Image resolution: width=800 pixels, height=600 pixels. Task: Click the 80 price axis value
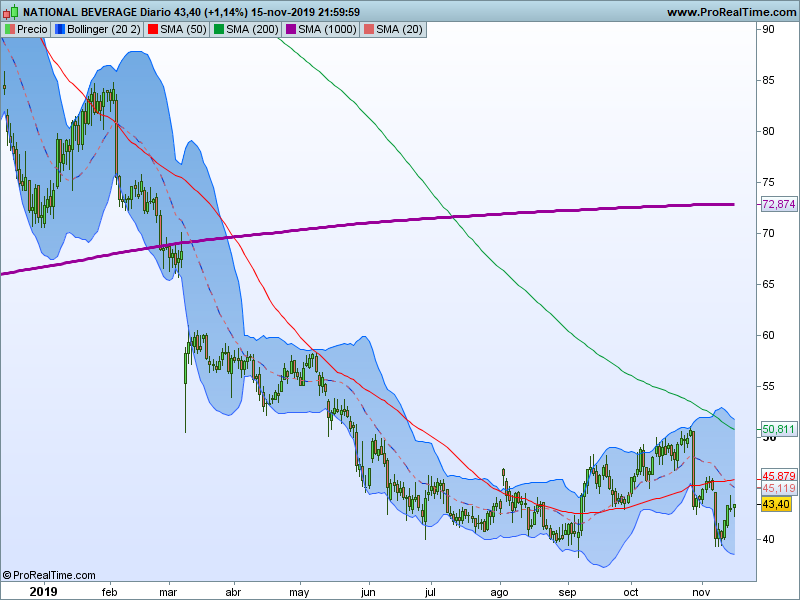tap(768, 132)
